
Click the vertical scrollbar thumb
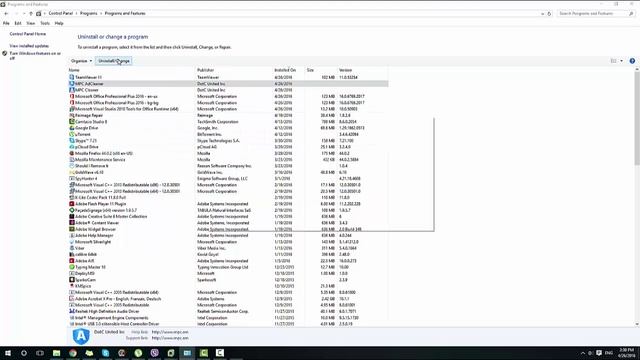click(x=637, y=118)
